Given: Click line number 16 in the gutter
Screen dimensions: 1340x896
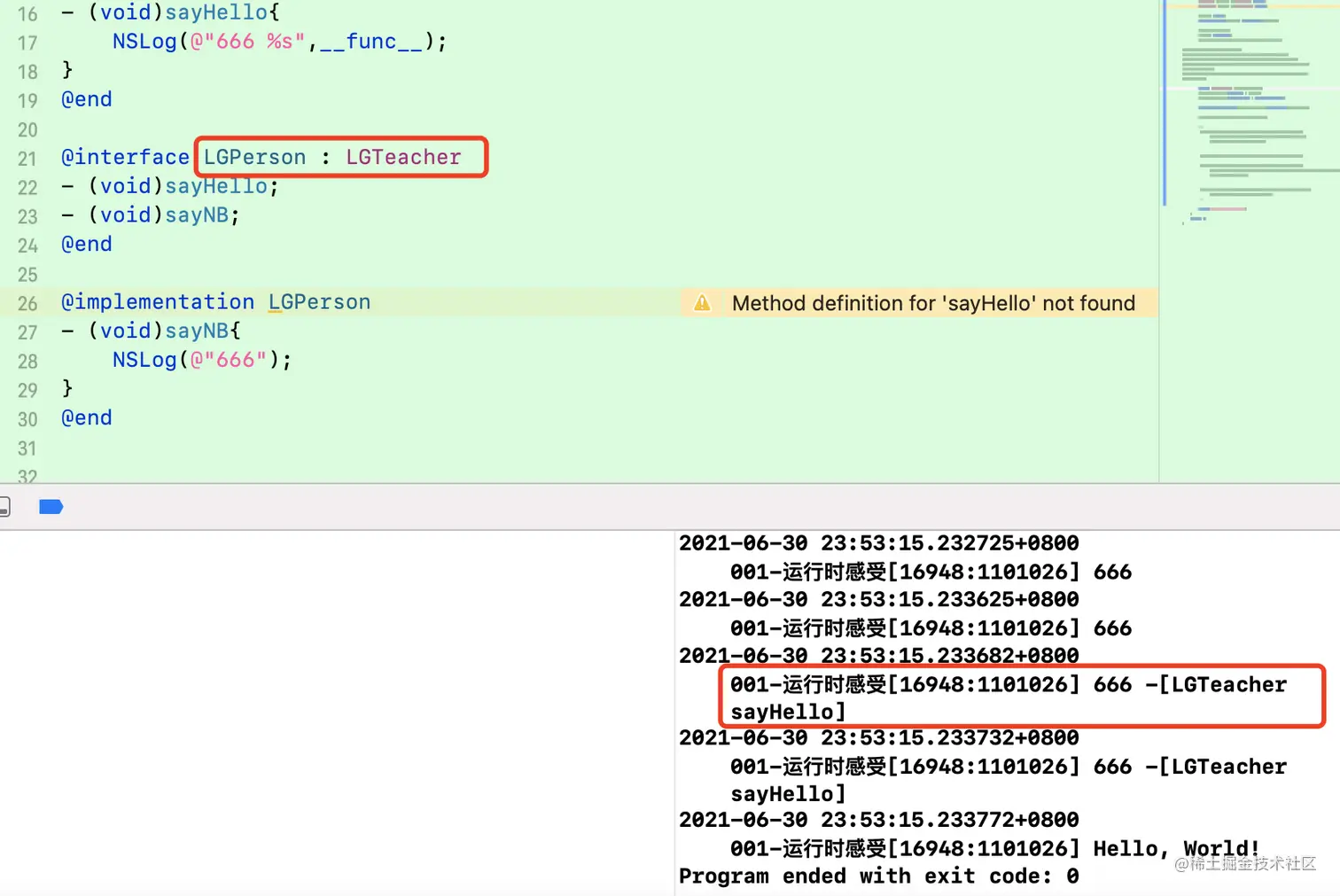Looking at the screenshot, I should coord(27,14).
